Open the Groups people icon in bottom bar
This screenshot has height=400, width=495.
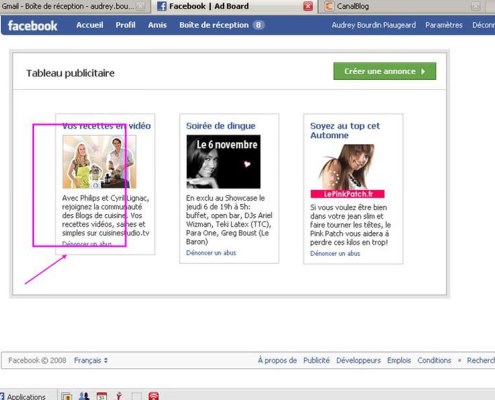[84, 396]
